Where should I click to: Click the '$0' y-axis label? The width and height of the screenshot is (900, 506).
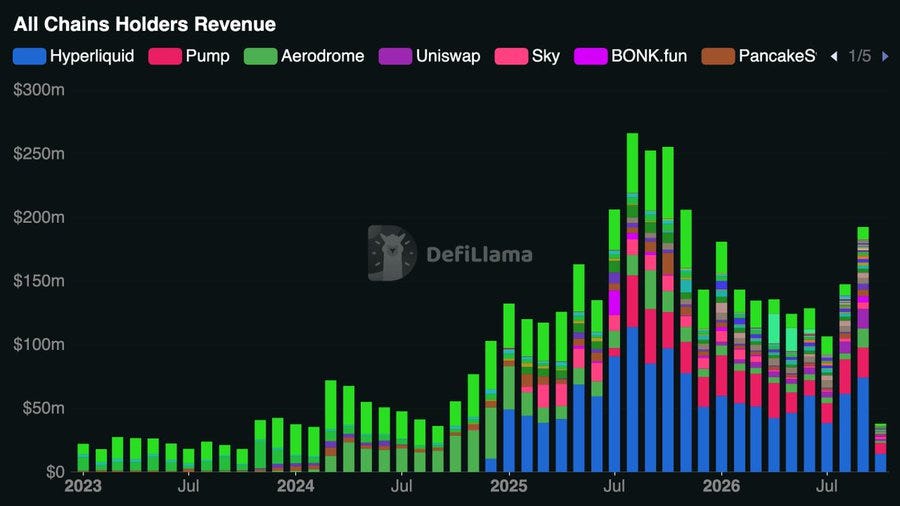[x=55, y=472]
